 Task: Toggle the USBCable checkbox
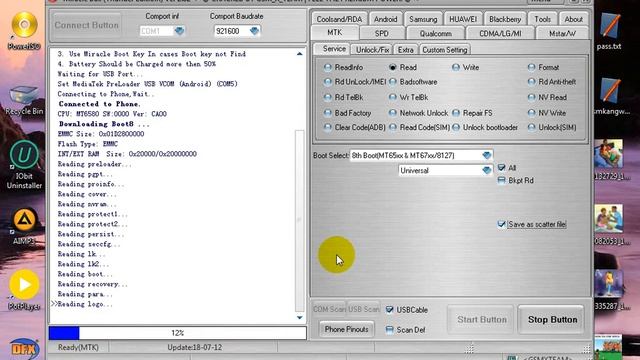coord(389,310)
